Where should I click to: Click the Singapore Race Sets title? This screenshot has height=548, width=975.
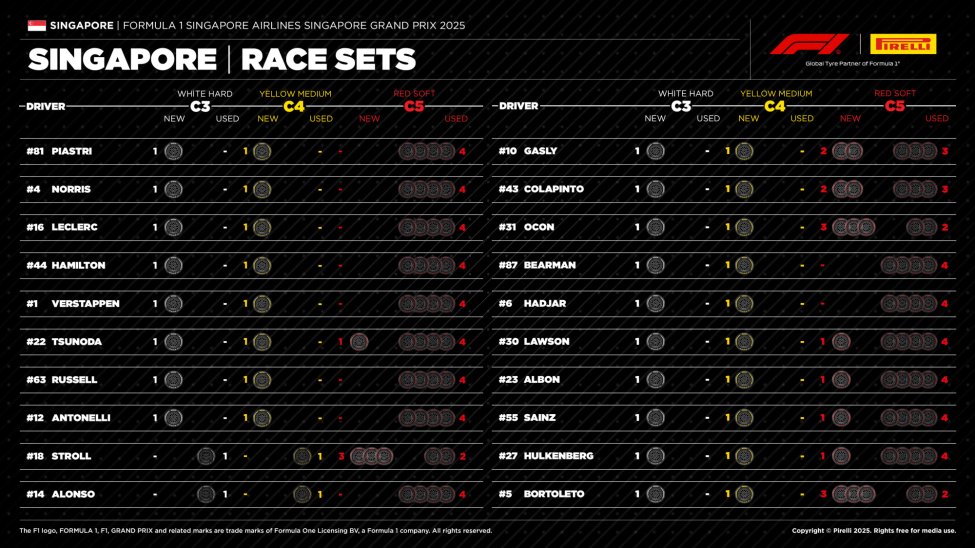222,60
